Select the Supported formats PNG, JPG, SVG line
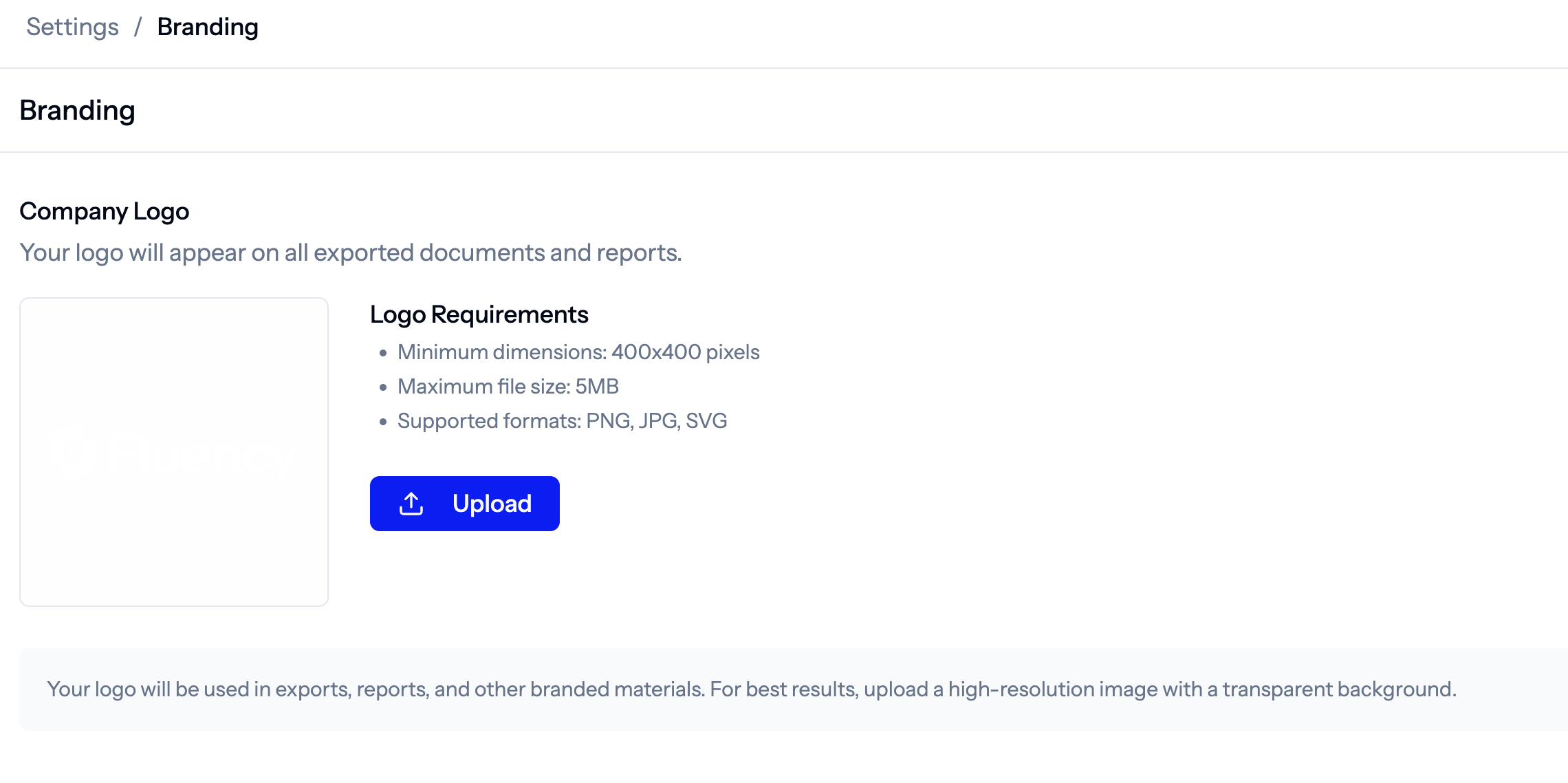1568x783 pixels. 562,421
